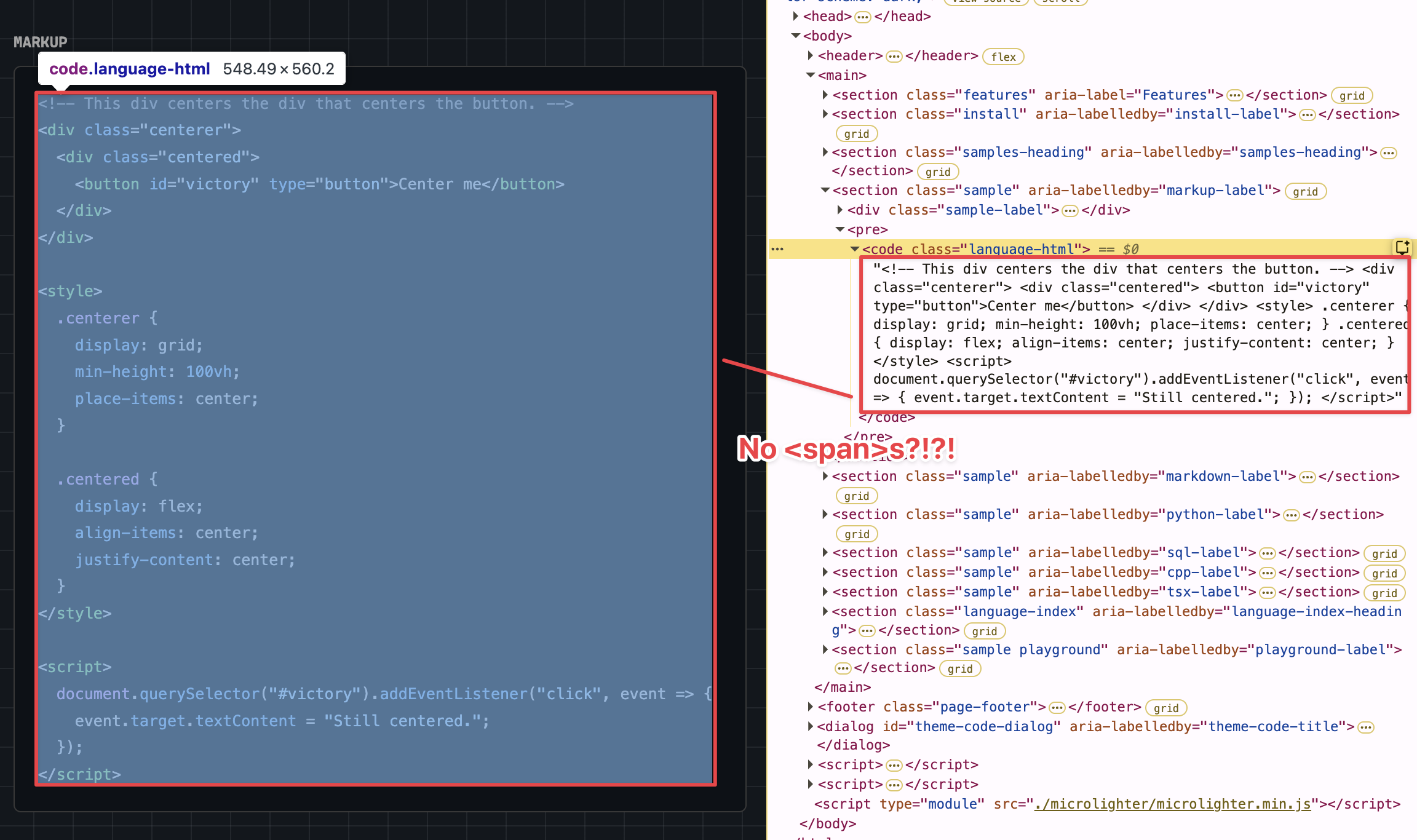Viewport: 1417px width, 840px height.
Task: Click the ellipsis badge in the sample-label div row
Action: tap(1070, 211)
